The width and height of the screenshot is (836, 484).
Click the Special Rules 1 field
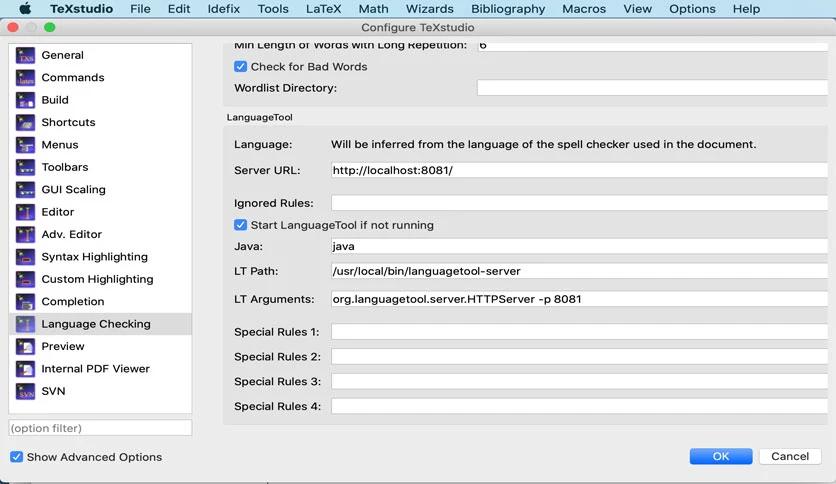pyautogui.click(x=579, y=332)
